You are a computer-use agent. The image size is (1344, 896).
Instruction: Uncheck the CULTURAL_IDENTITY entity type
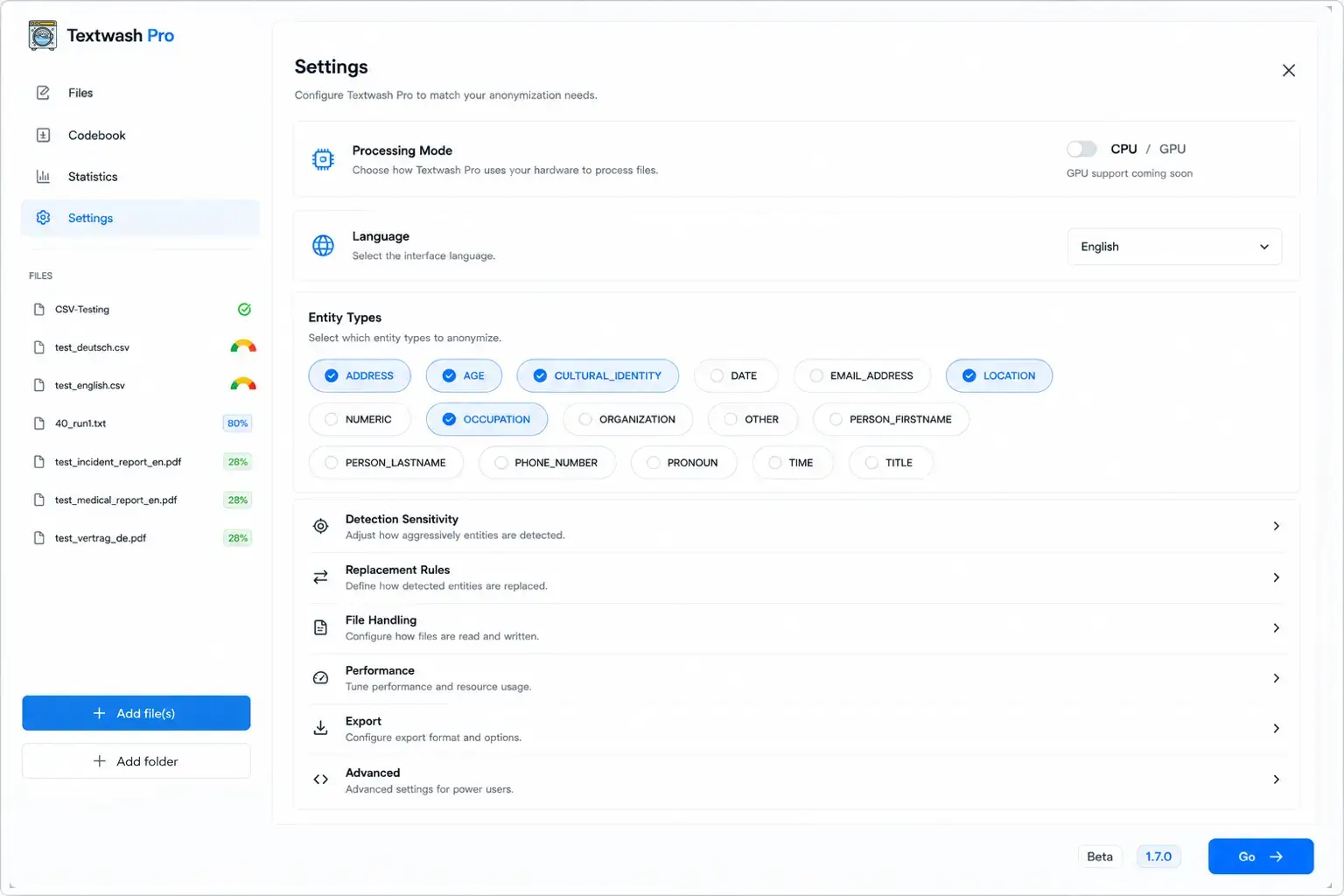point(598,375)
